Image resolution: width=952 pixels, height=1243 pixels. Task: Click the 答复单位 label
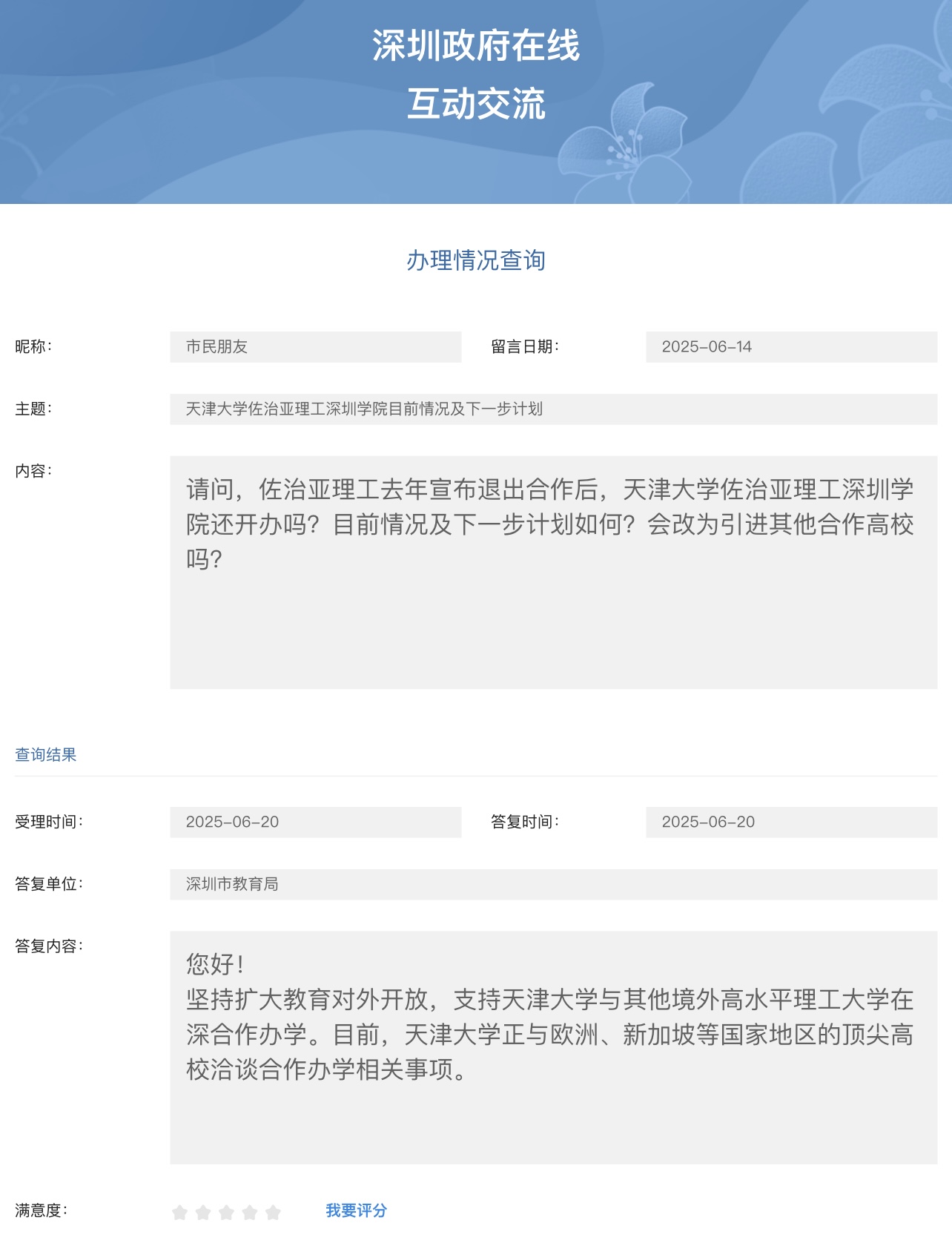(49, 884)
